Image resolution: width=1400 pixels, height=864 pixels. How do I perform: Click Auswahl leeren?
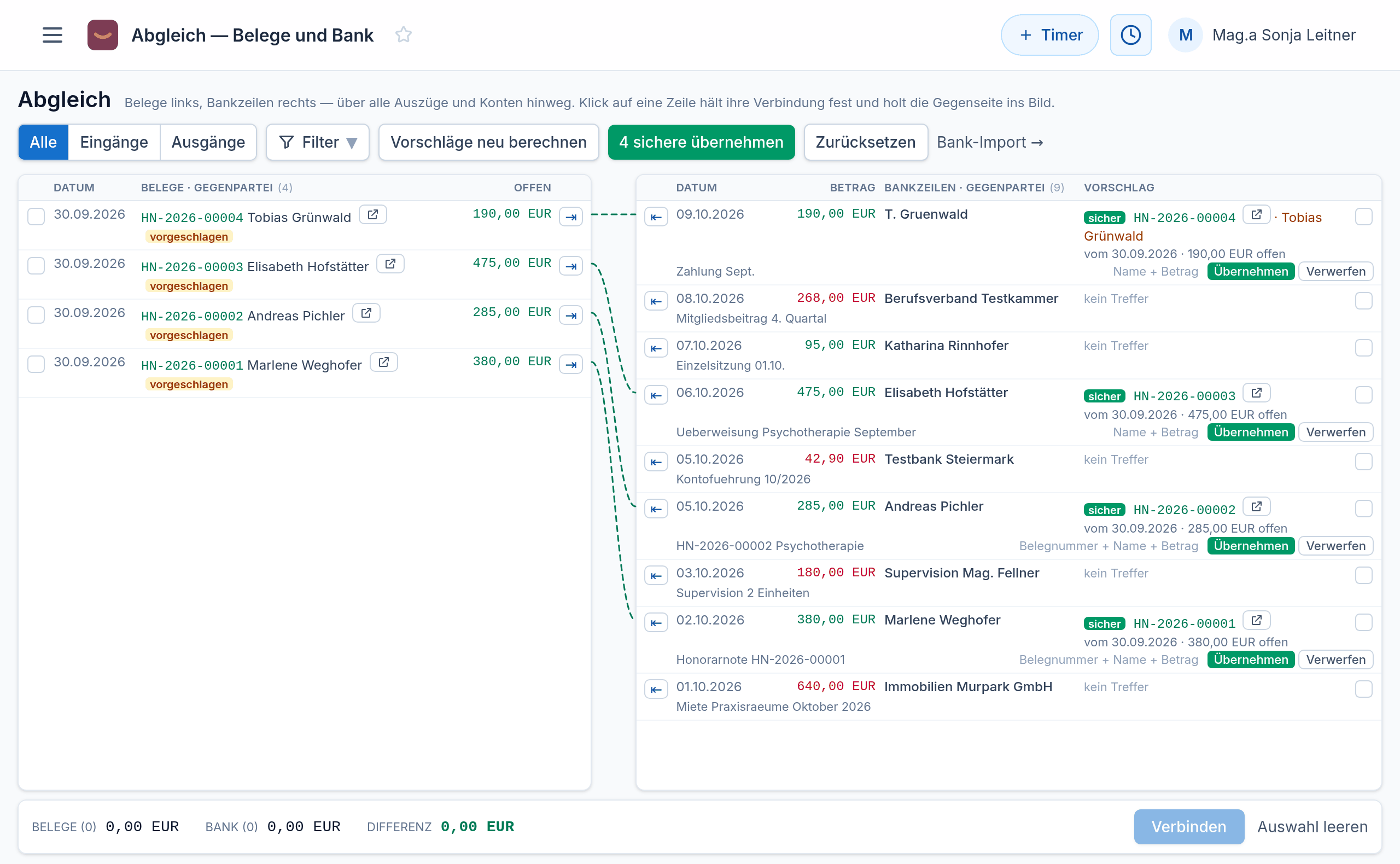(1312, 827)
